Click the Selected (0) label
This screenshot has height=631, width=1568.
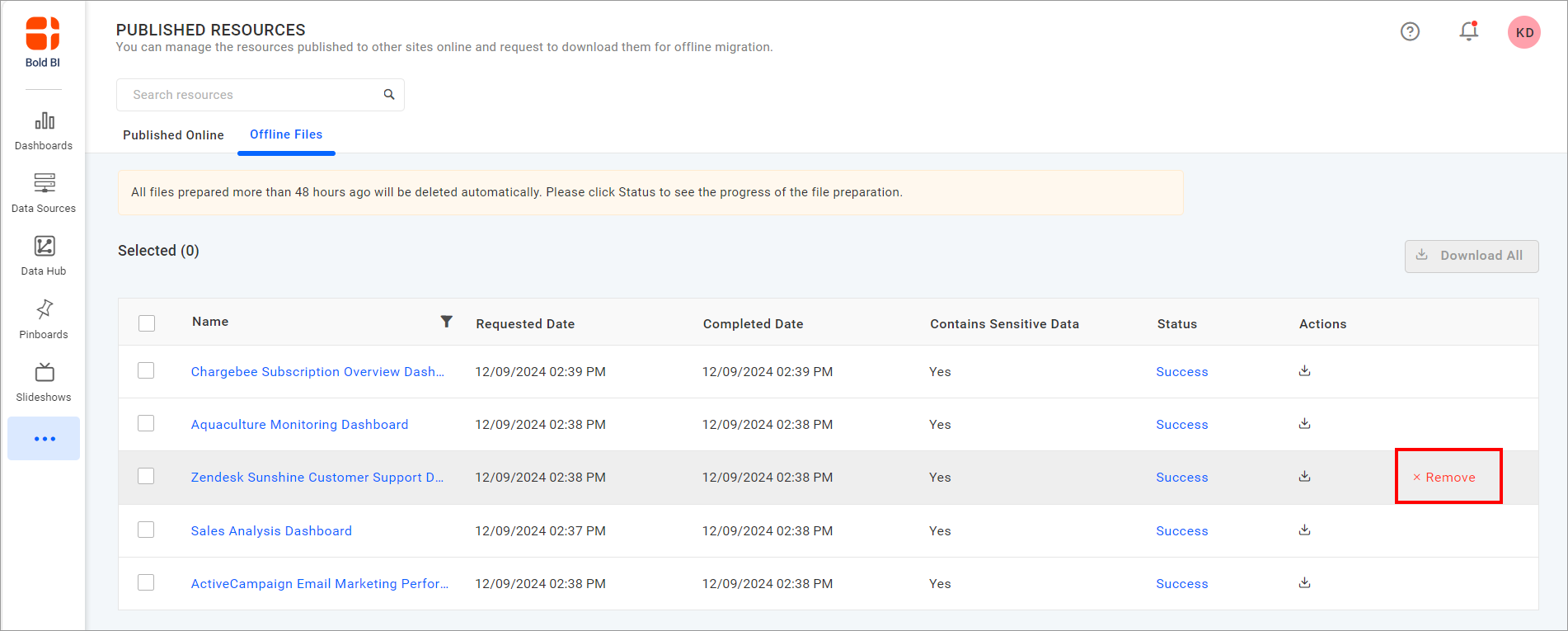tap(158, 251)
